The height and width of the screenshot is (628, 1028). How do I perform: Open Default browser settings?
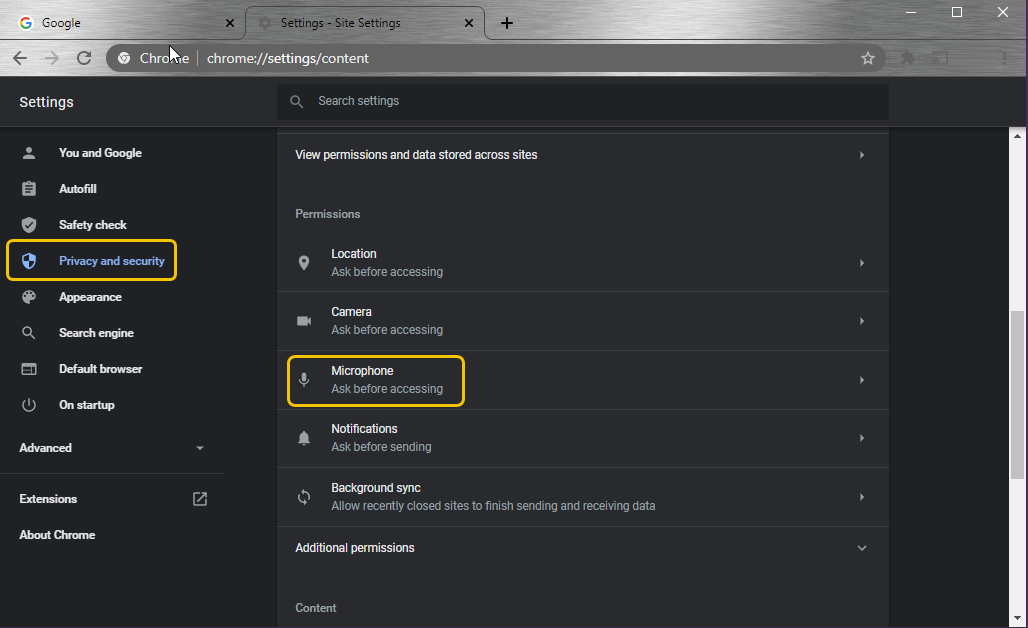coord(100,369)
